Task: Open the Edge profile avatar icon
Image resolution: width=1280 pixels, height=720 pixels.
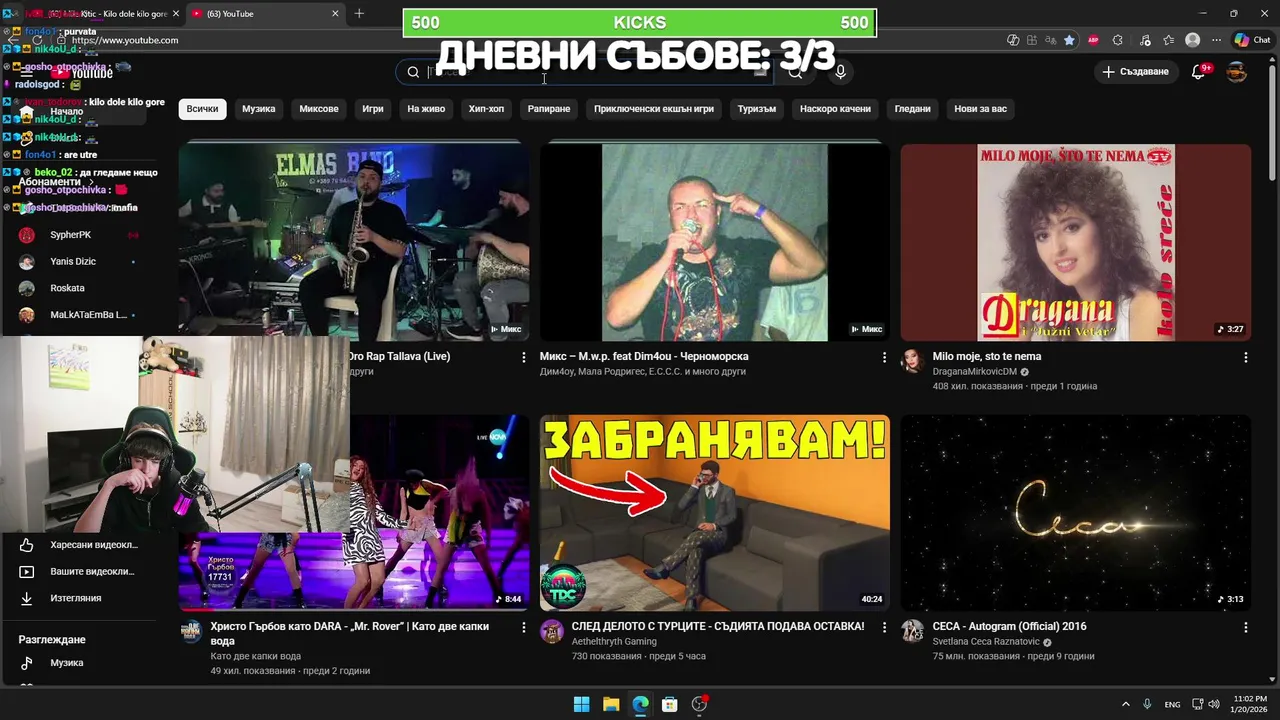Action: tap(1192, 40)
